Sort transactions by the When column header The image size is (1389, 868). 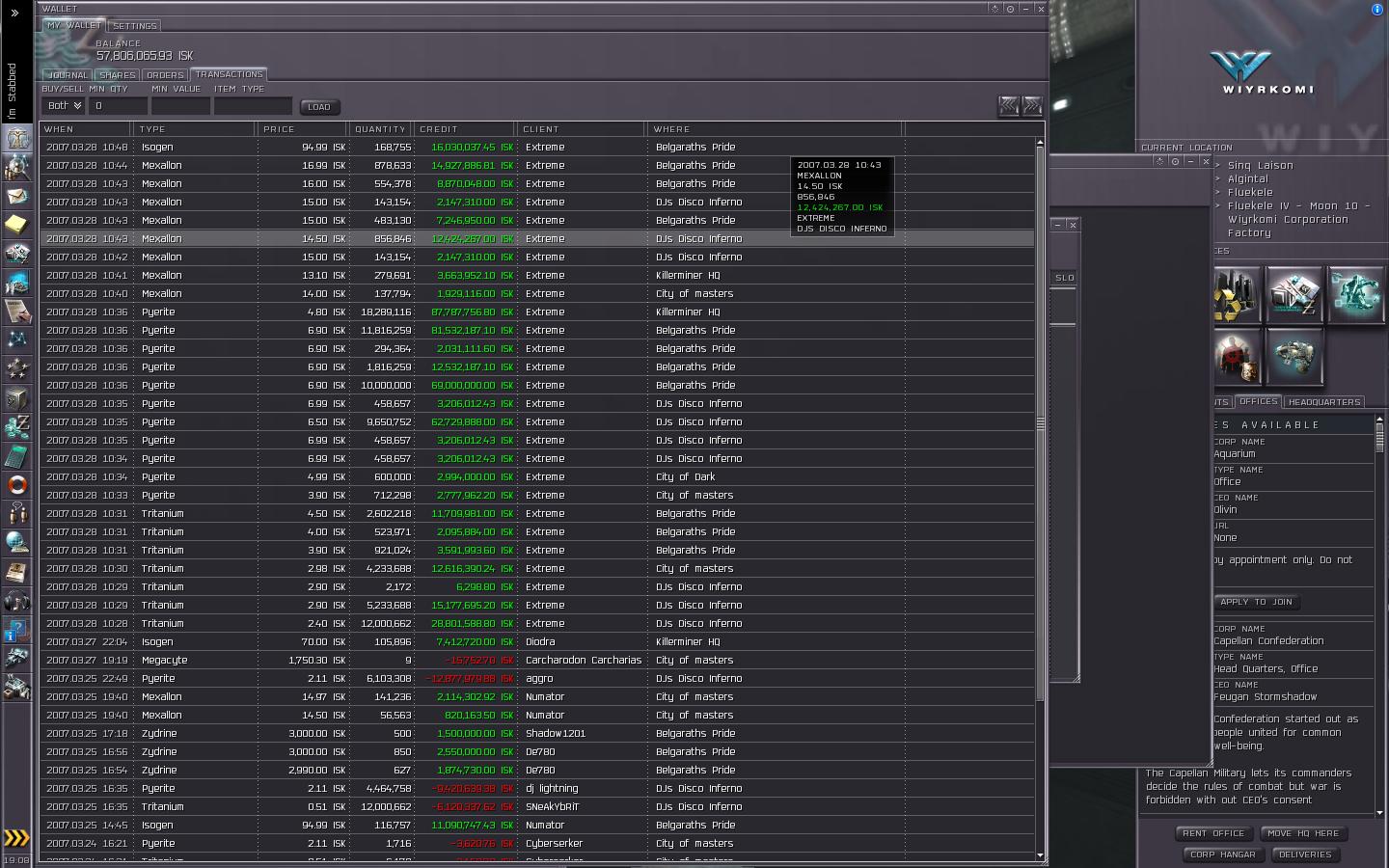85,129
